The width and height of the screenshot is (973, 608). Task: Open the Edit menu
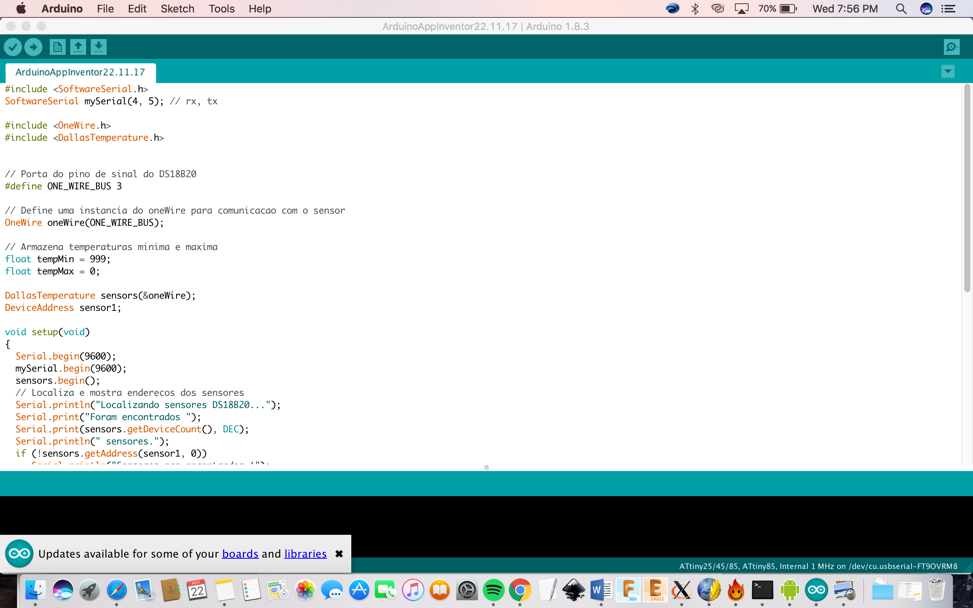pyautogui.click(x=137, y=9)
